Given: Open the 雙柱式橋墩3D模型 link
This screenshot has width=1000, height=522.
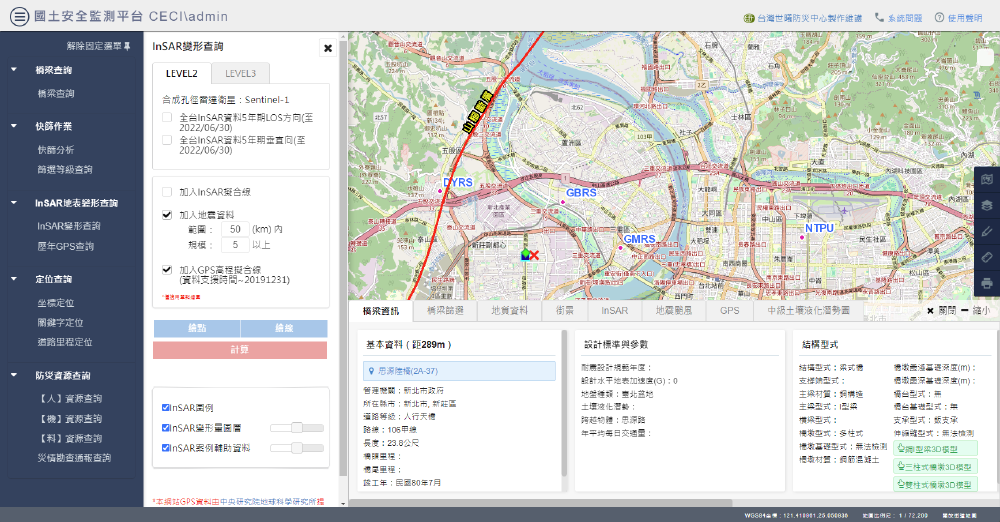Looking at the screenshot, I should (936, 484).
